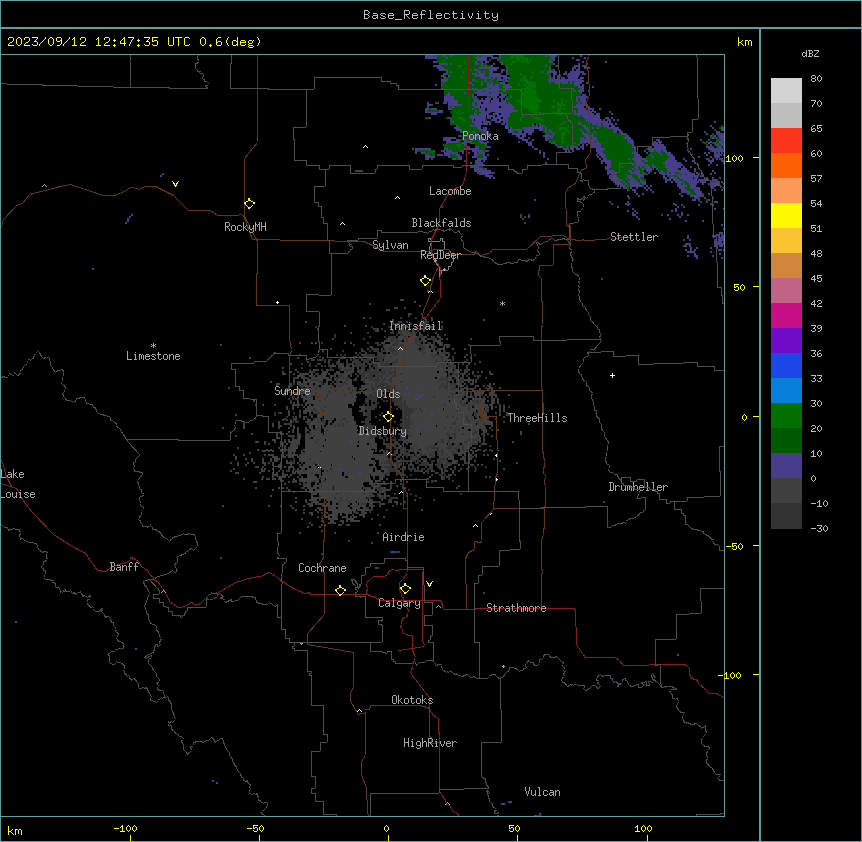The height and width of the screenshot is (842, 862).
Task: Click the Vulcan label
Action: [543, 792]
